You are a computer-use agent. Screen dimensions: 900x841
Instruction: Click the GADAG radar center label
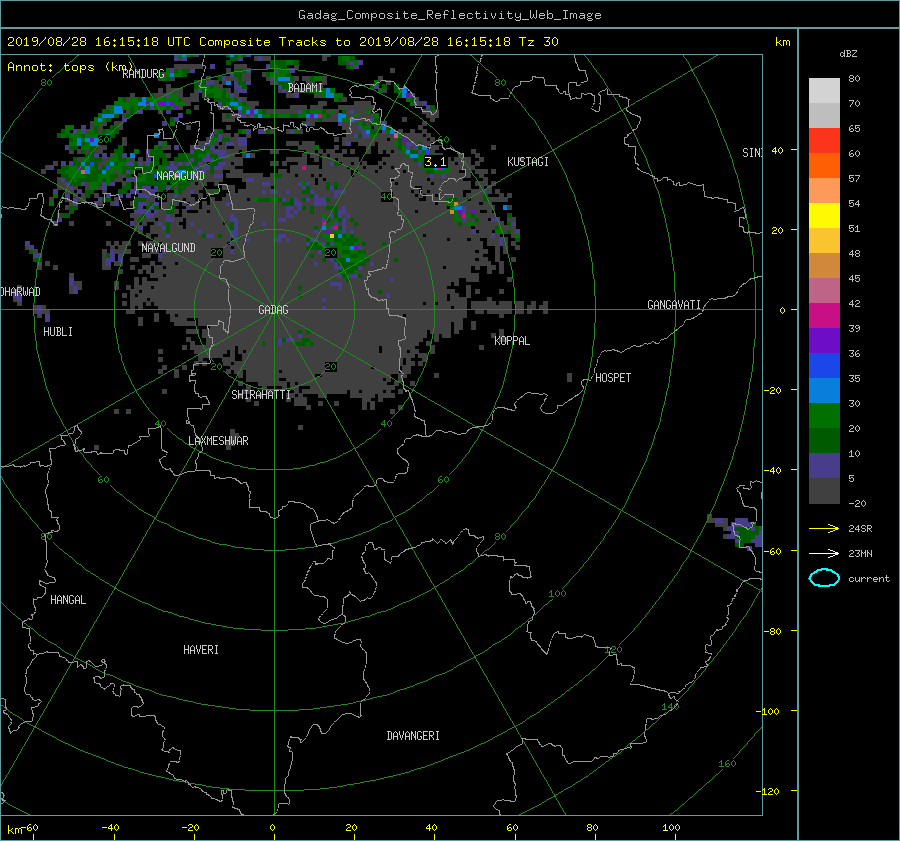(x=273, y=310)
